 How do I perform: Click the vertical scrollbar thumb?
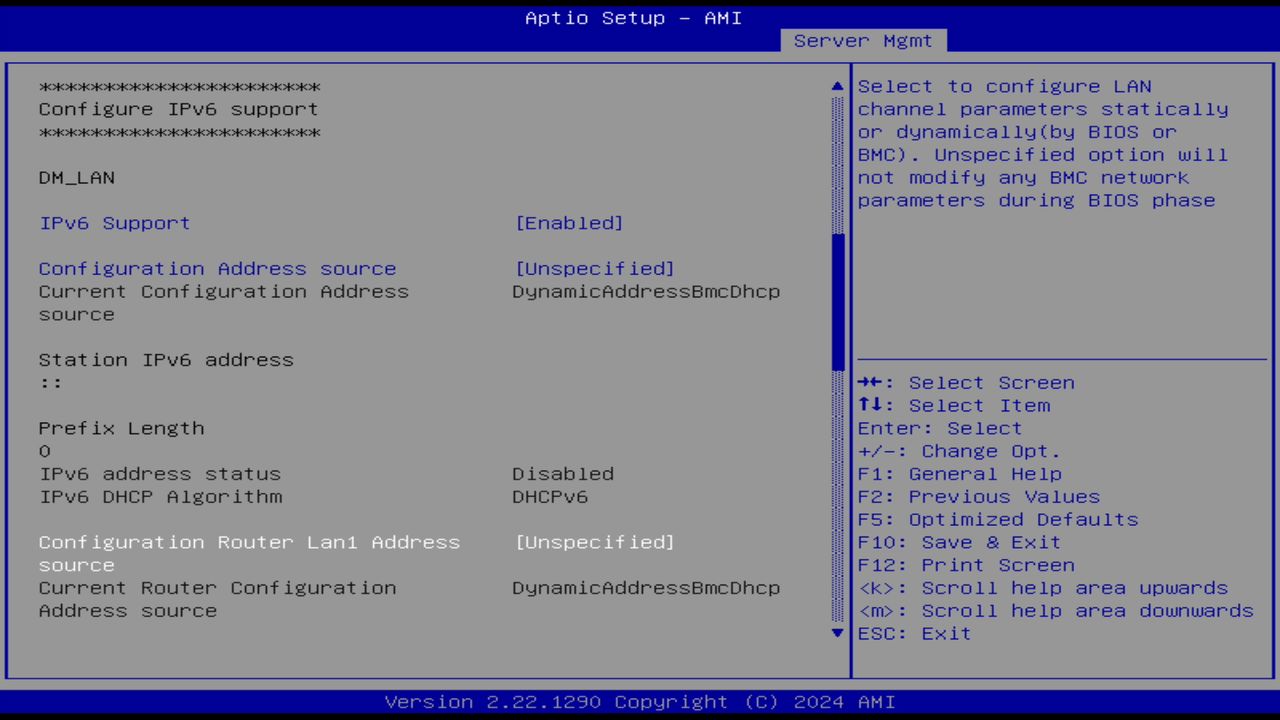[838, 302]
